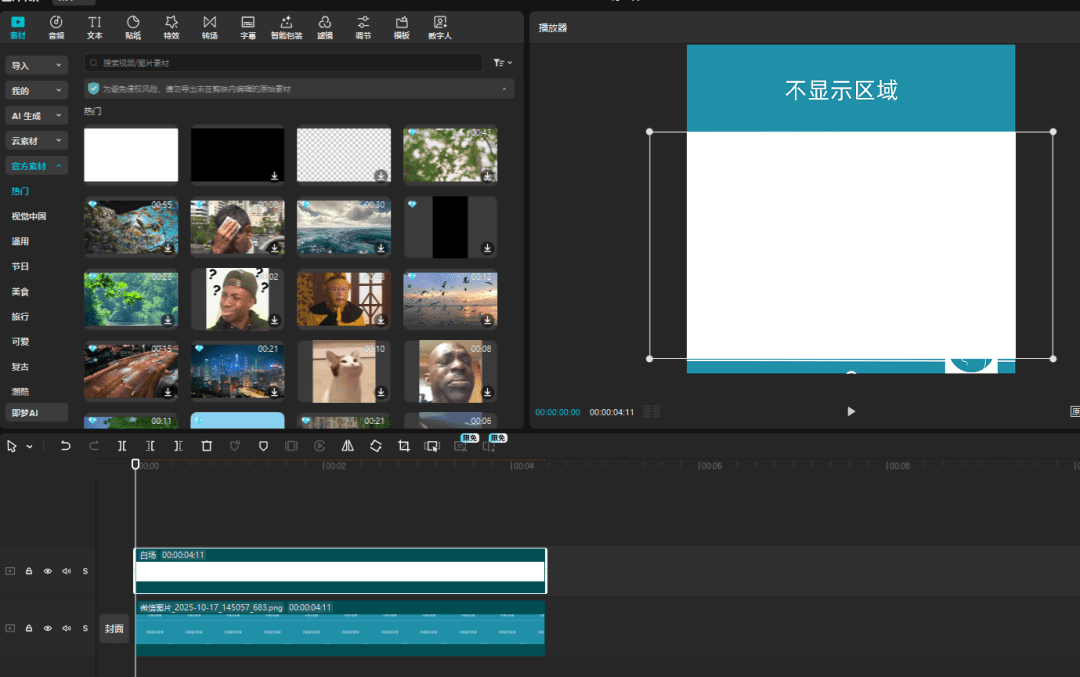
Task: Open the 滤镜 (filters) panel
Action: pos(324,27)
